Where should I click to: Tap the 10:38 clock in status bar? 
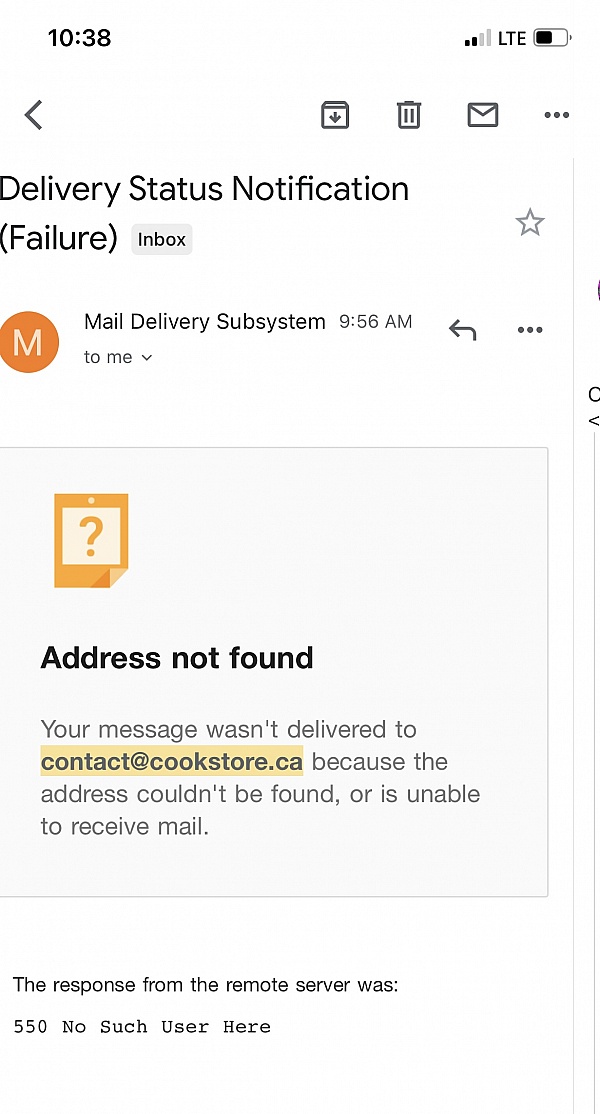pyautogui.click(x=80, y=38)
